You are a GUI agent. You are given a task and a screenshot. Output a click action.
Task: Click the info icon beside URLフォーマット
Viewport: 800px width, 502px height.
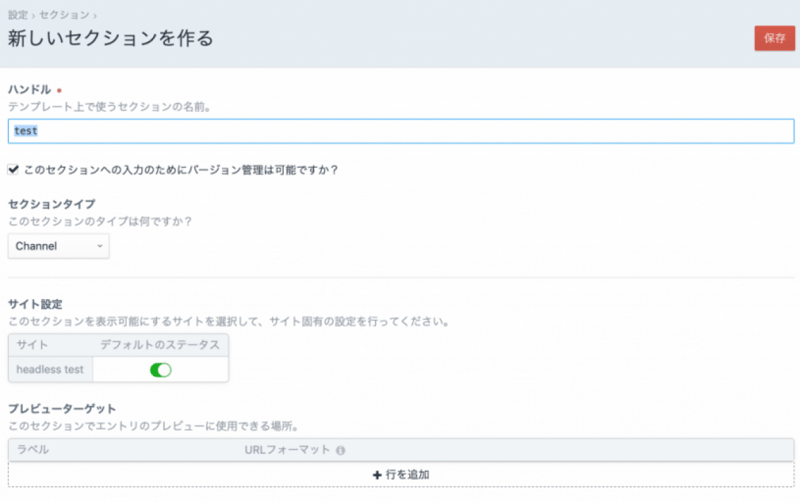point(341,451)
